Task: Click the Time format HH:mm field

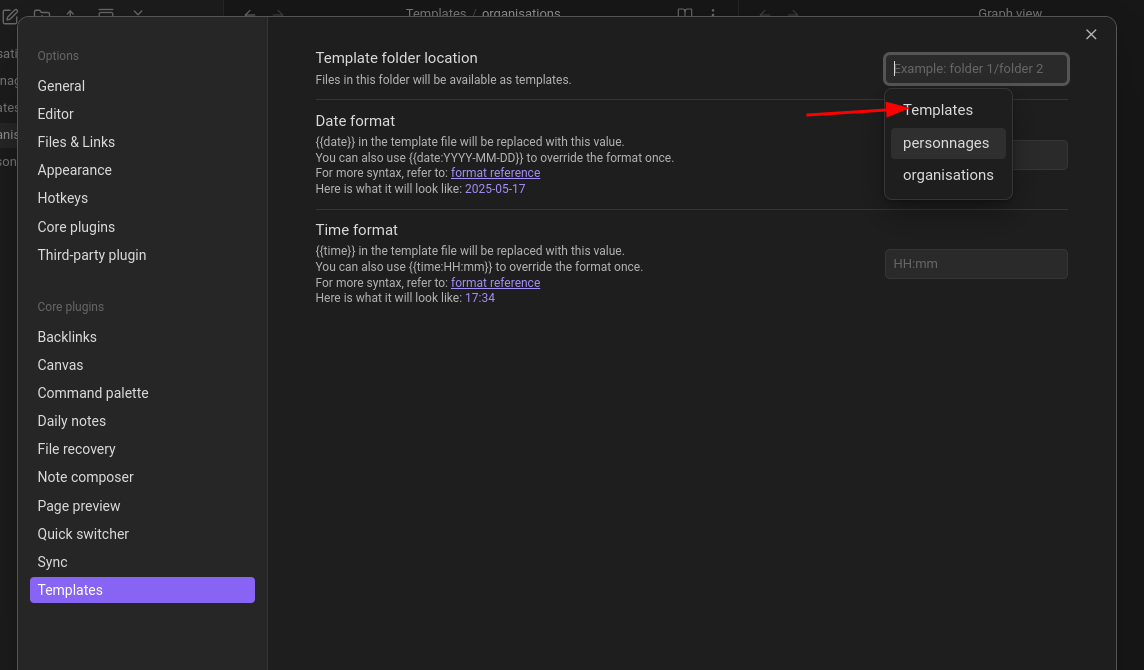Action: (x=976, y=264)
